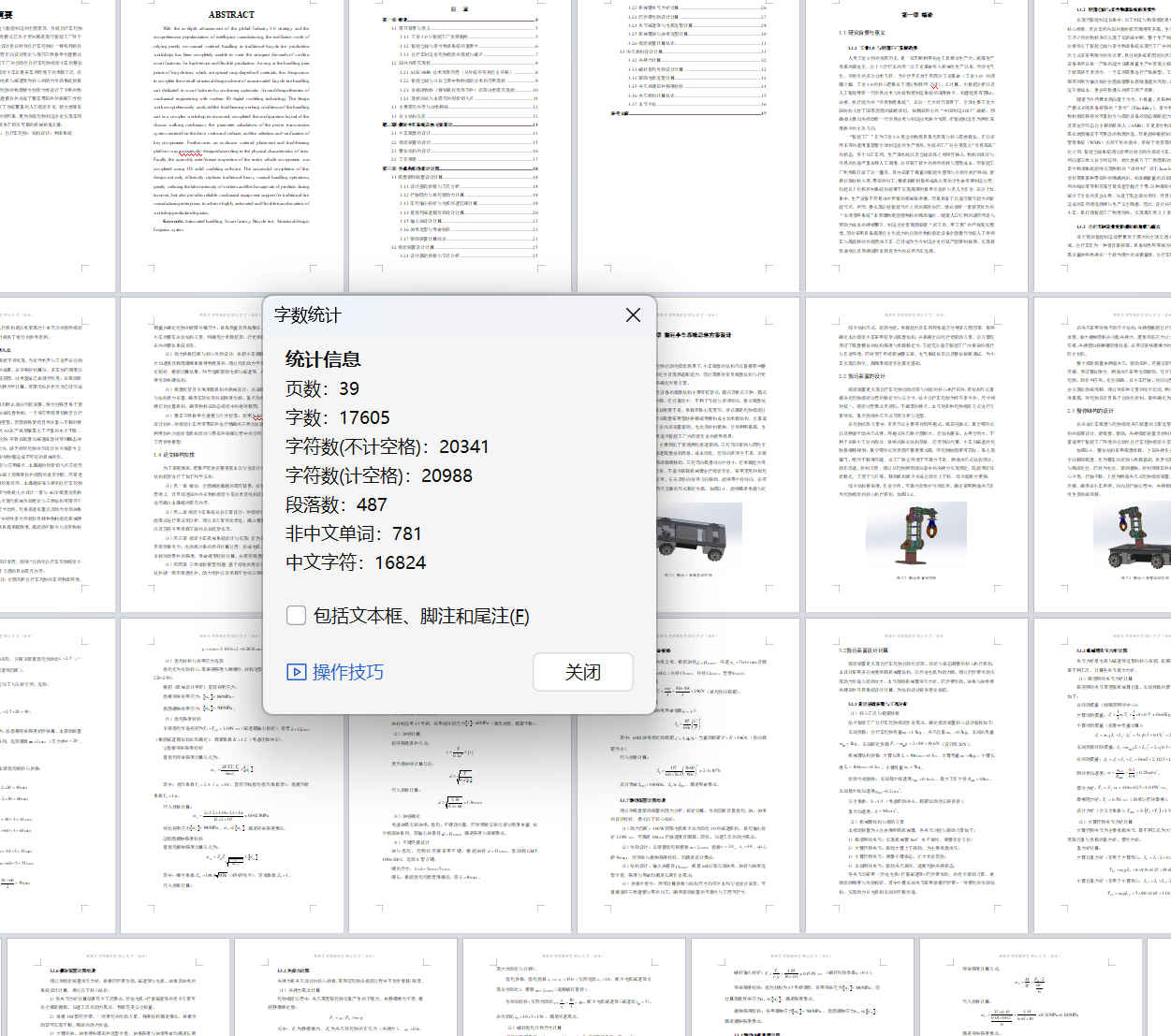Click the 统计信息 heading in dialog
This screenshot has height=1036, width=1171.
point(323,359)
